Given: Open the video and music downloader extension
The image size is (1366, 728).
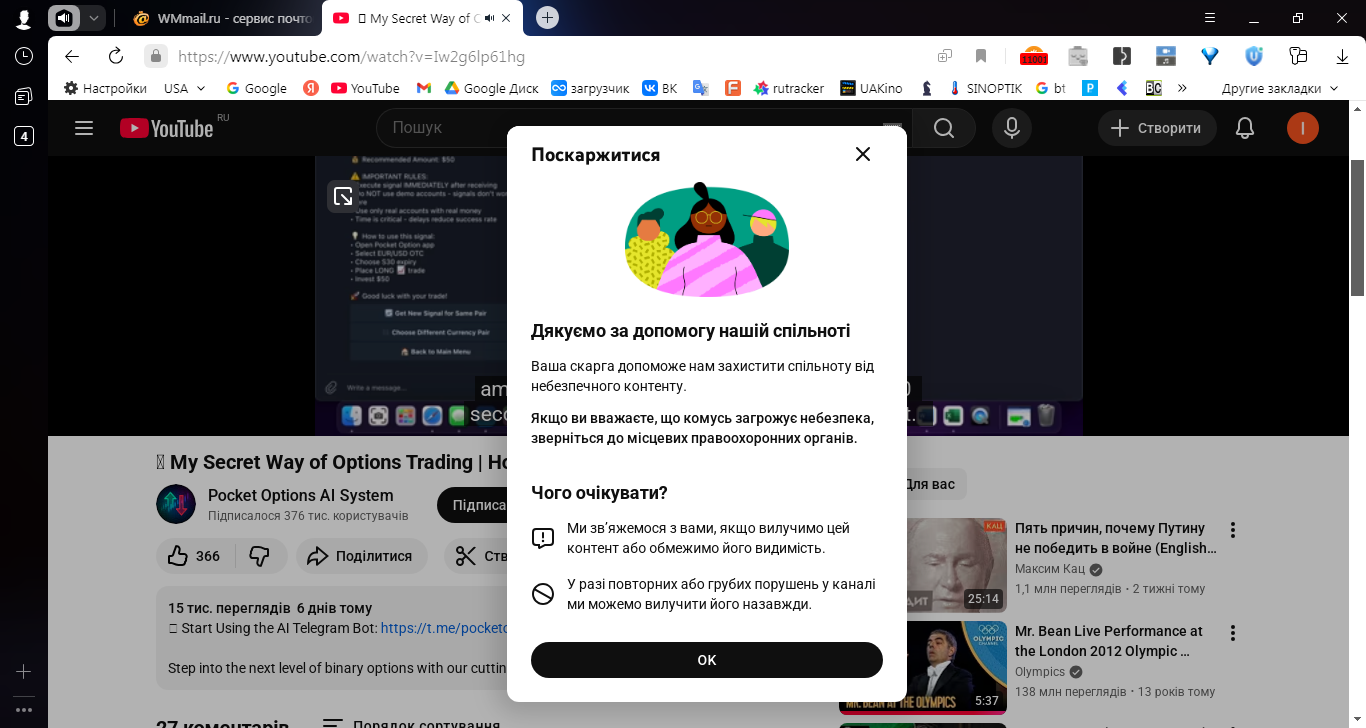Looking at the screenshot, I should (x=1166, y=56).
